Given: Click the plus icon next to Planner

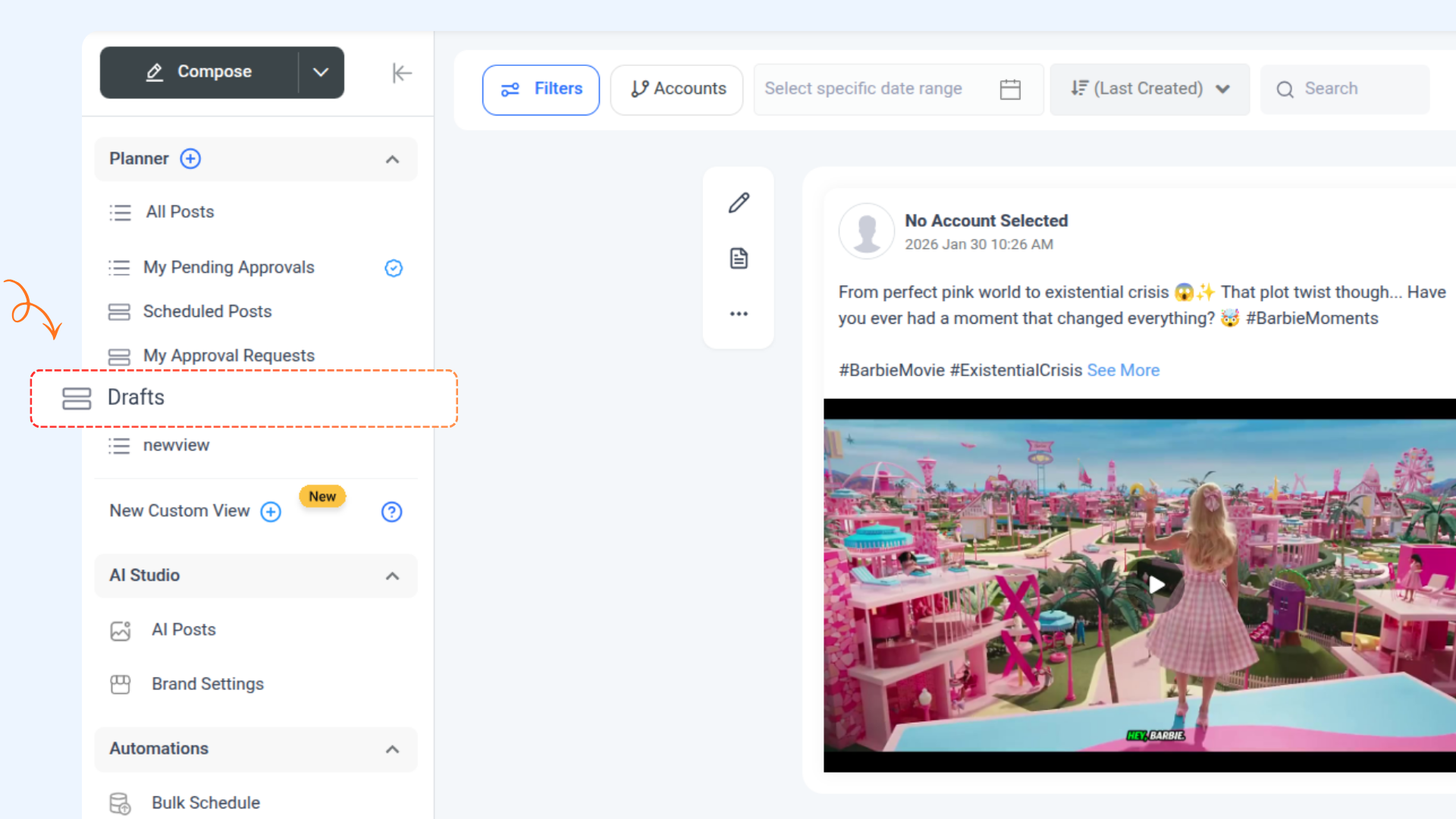Looking at the screenshot, I should [190, 158].
